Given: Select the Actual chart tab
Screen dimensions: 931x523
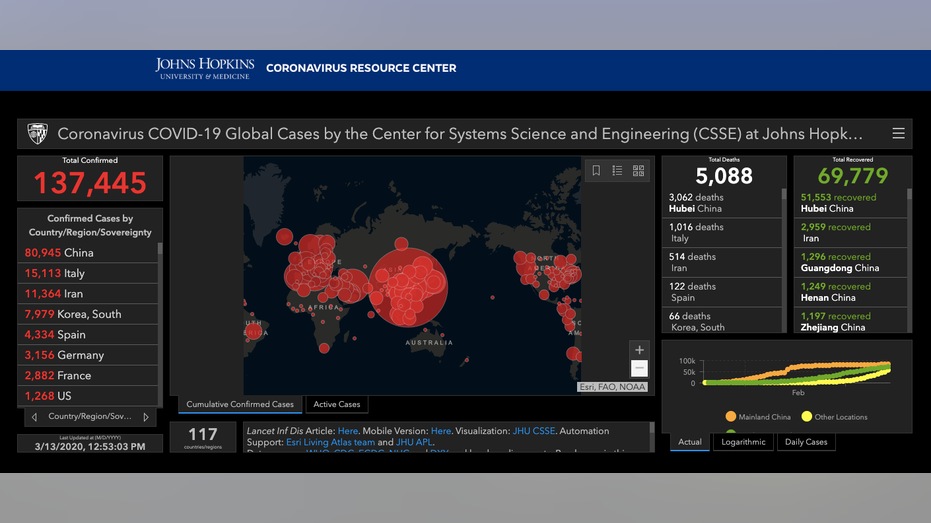Looking at the screenshot, I should tap(689, 442).
